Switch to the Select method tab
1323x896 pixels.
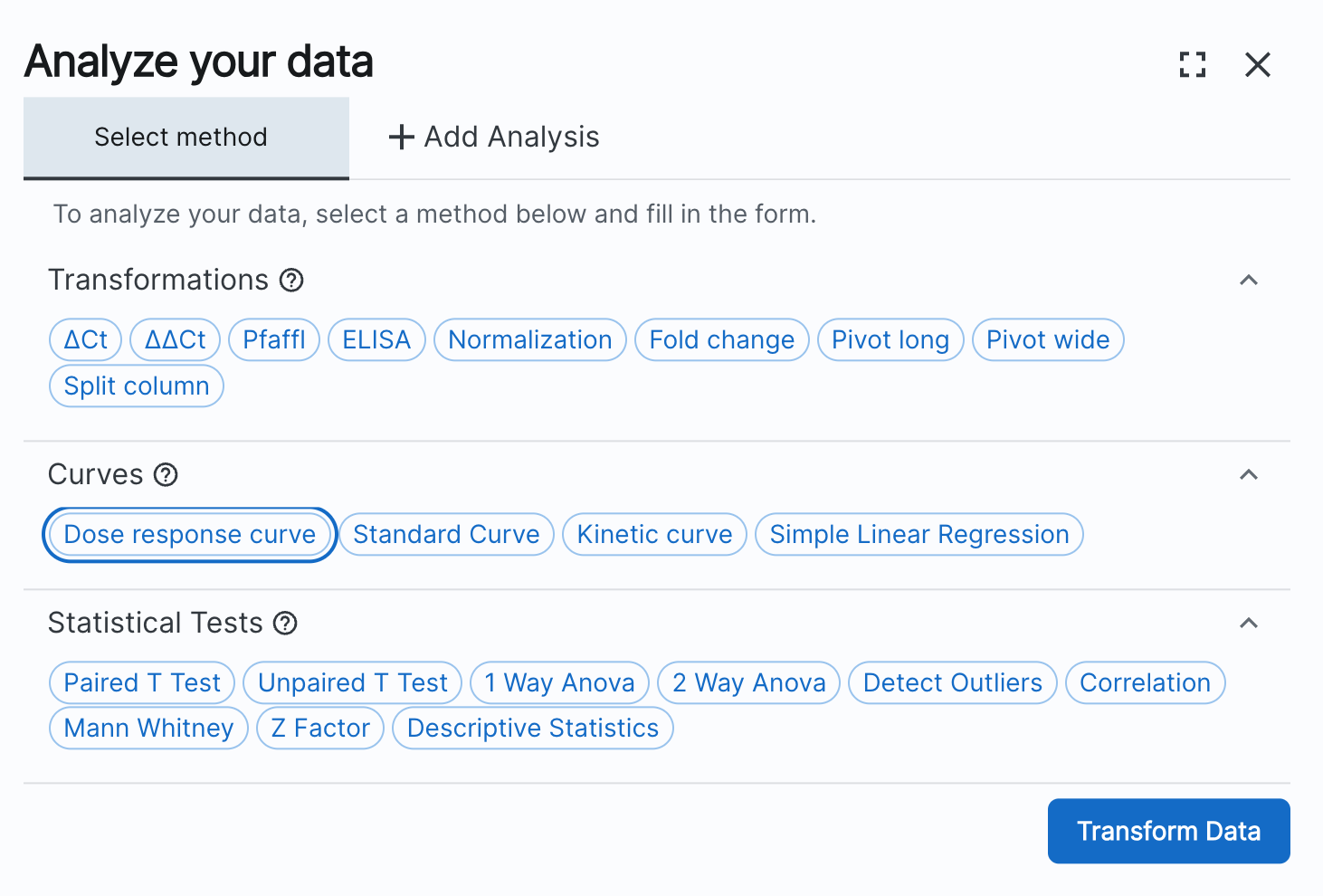coord(180,137)
